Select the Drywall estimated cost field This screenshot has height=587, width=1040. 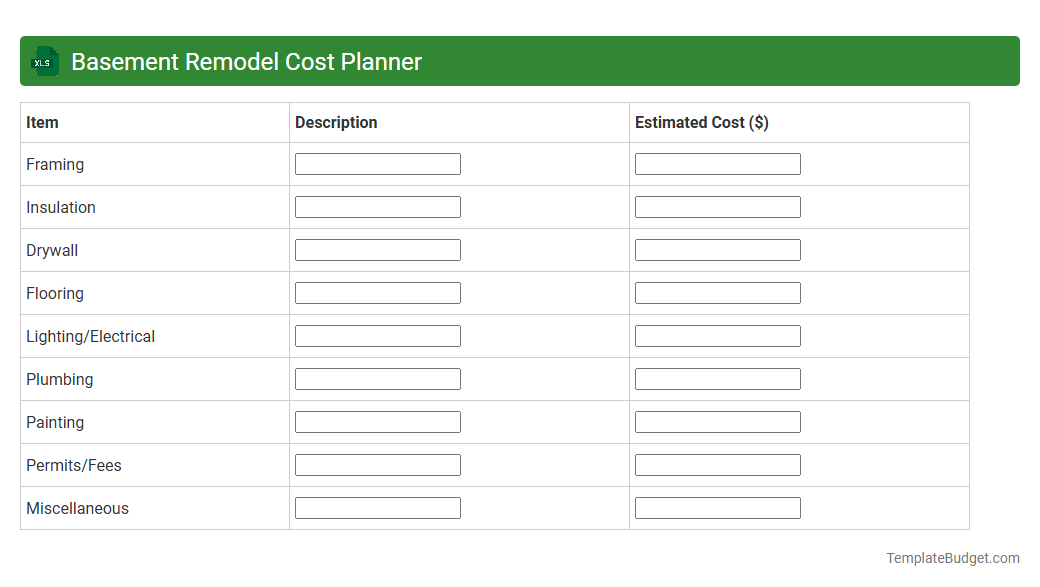pyautogui.click(x=717, y=249)
